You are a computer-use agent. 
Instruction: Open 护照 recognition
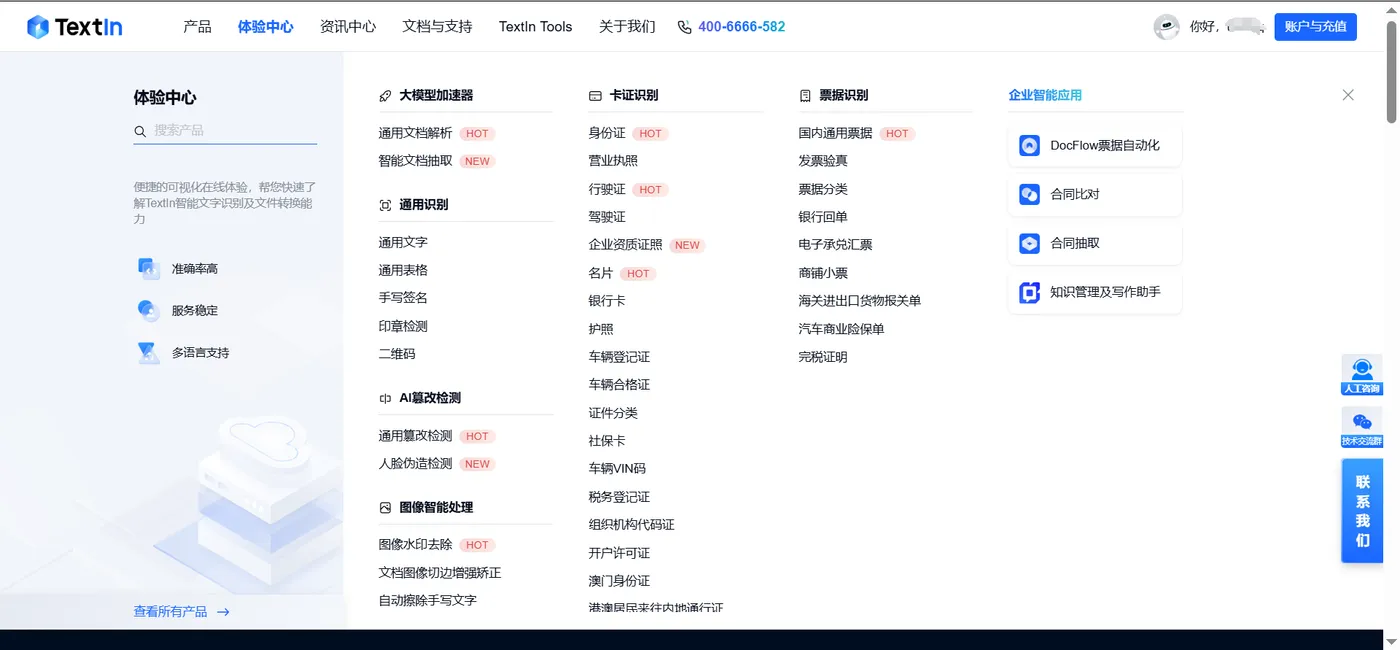point(601,329)
